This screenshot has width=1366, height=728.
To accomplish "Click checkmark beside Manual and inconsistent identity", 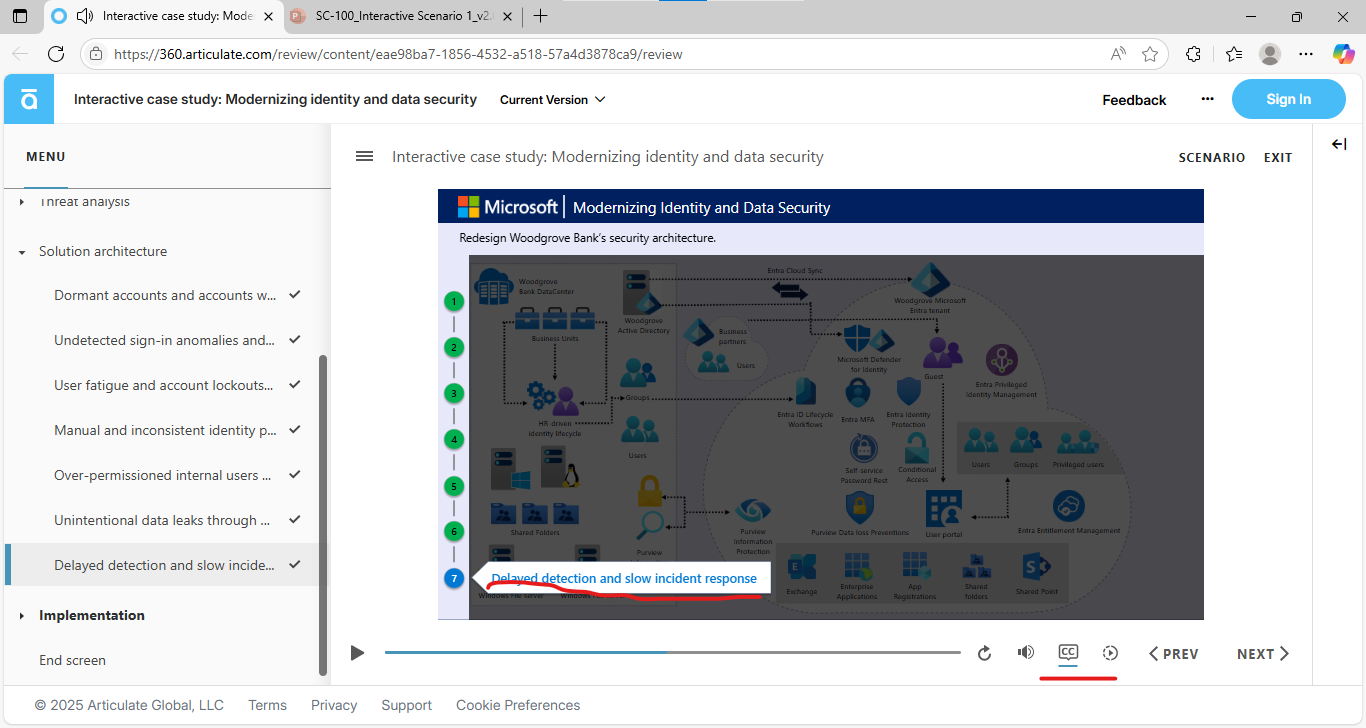I will click(x=294, y=430).
